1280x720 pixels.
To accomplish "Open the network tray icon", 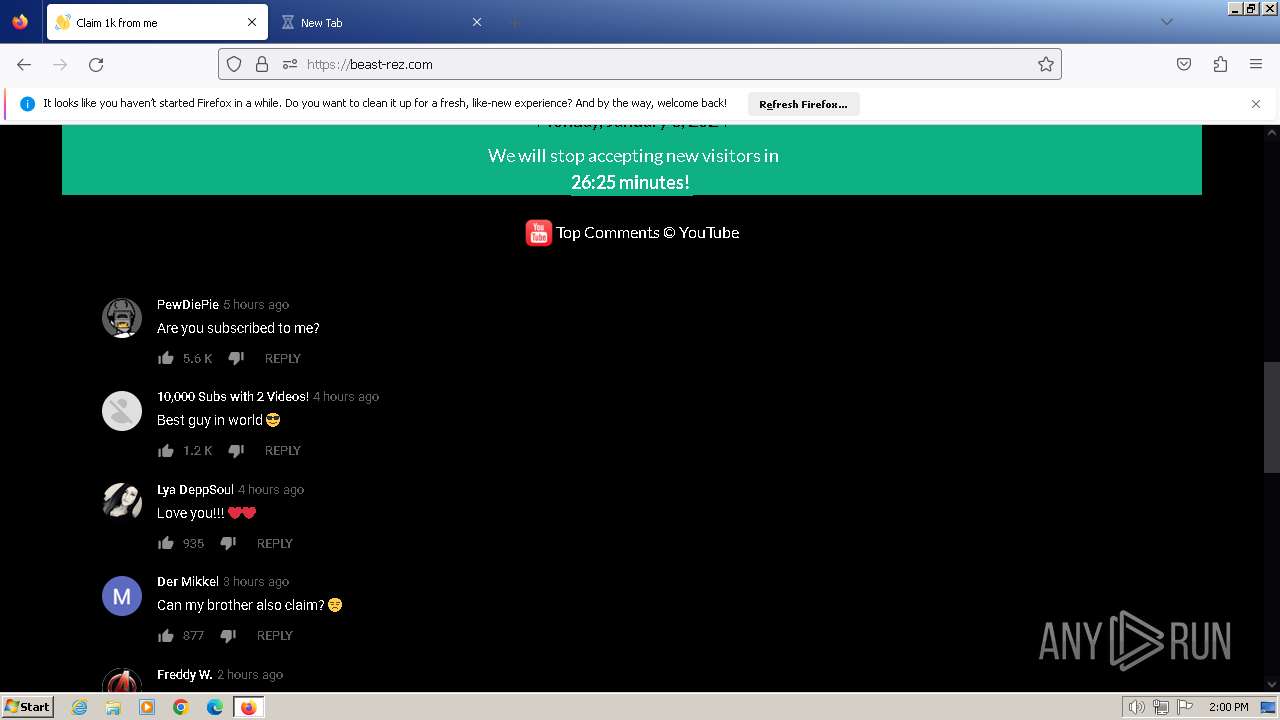I will pyautogui.click(x=1161, y=707).
